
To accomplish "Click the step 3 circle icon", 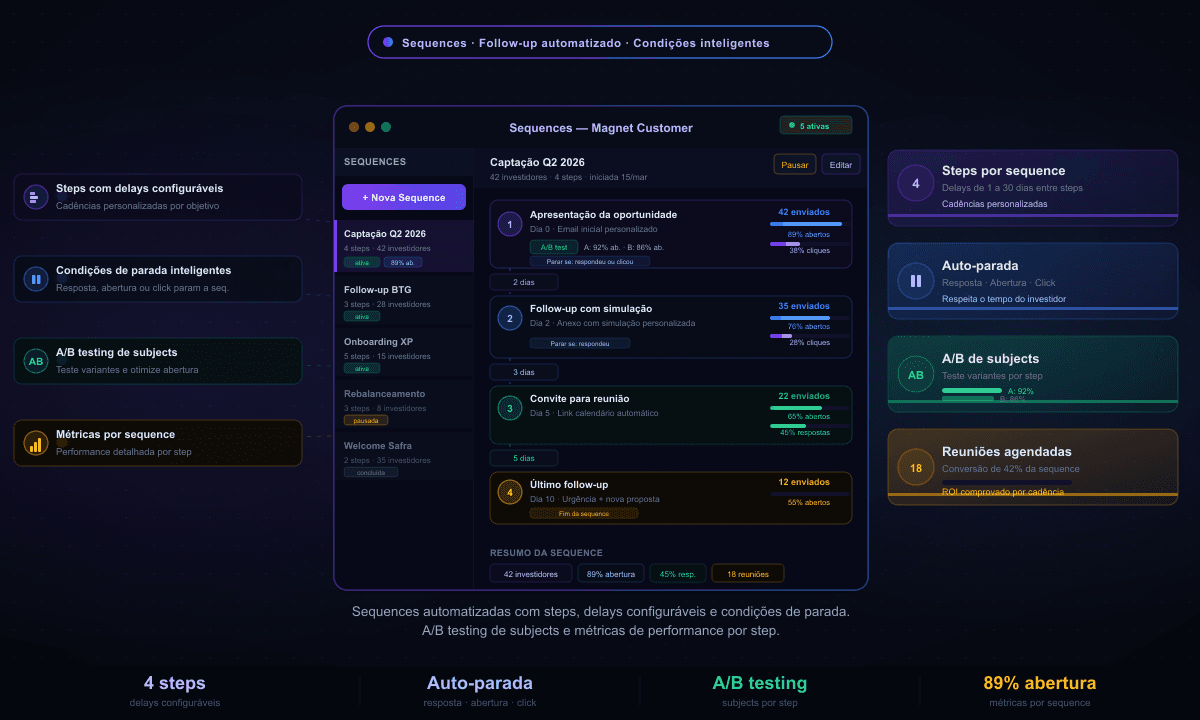I will (x=510, y=408).
